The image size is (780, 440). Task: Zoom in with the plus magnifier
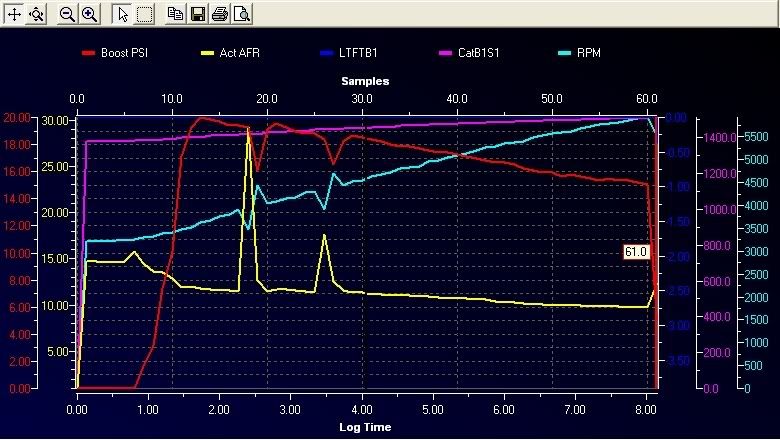89,14
